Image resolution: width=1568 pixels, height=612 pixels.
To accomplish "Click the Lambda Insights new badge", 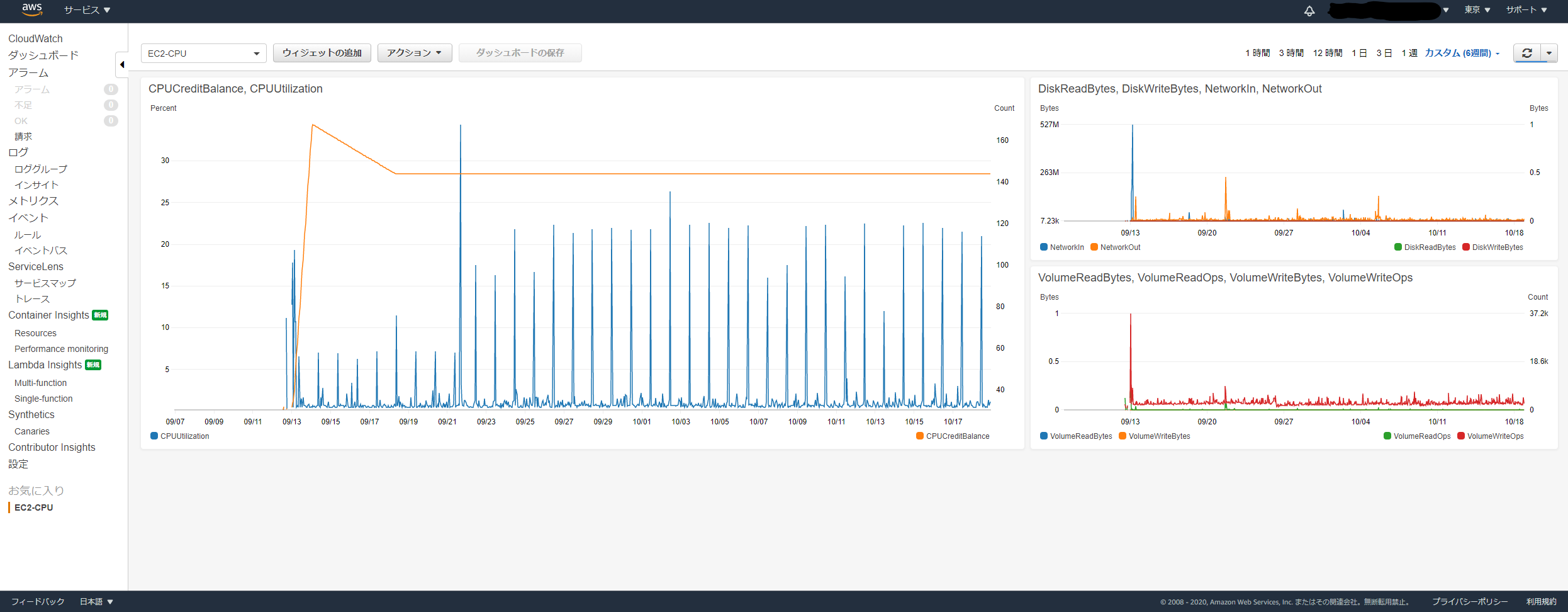I will pos(93,365).
